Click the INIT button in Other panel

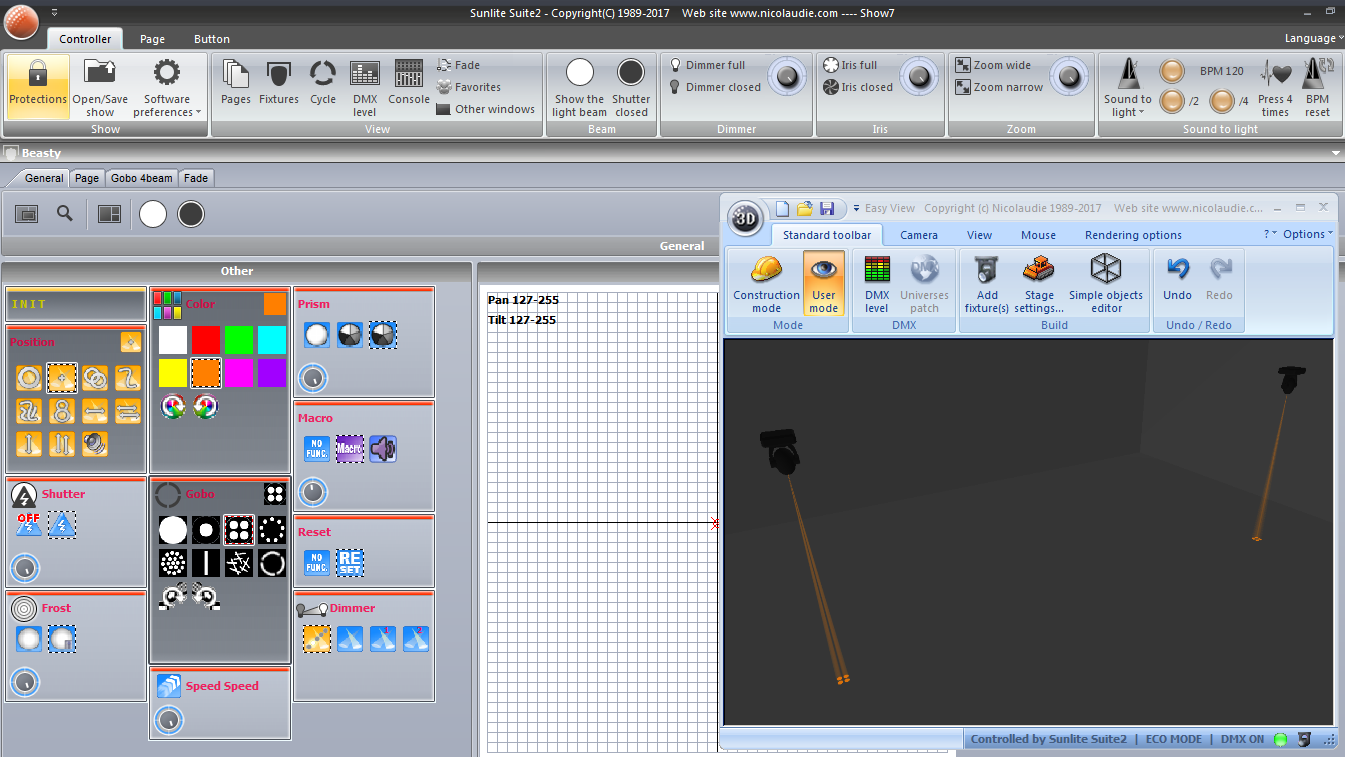click(76, 304)
